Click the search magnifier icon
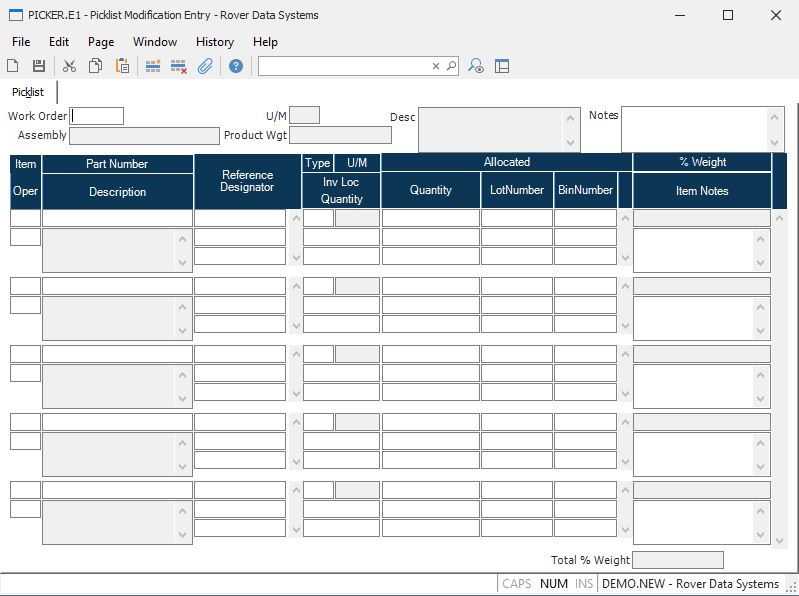 point(451,66)
